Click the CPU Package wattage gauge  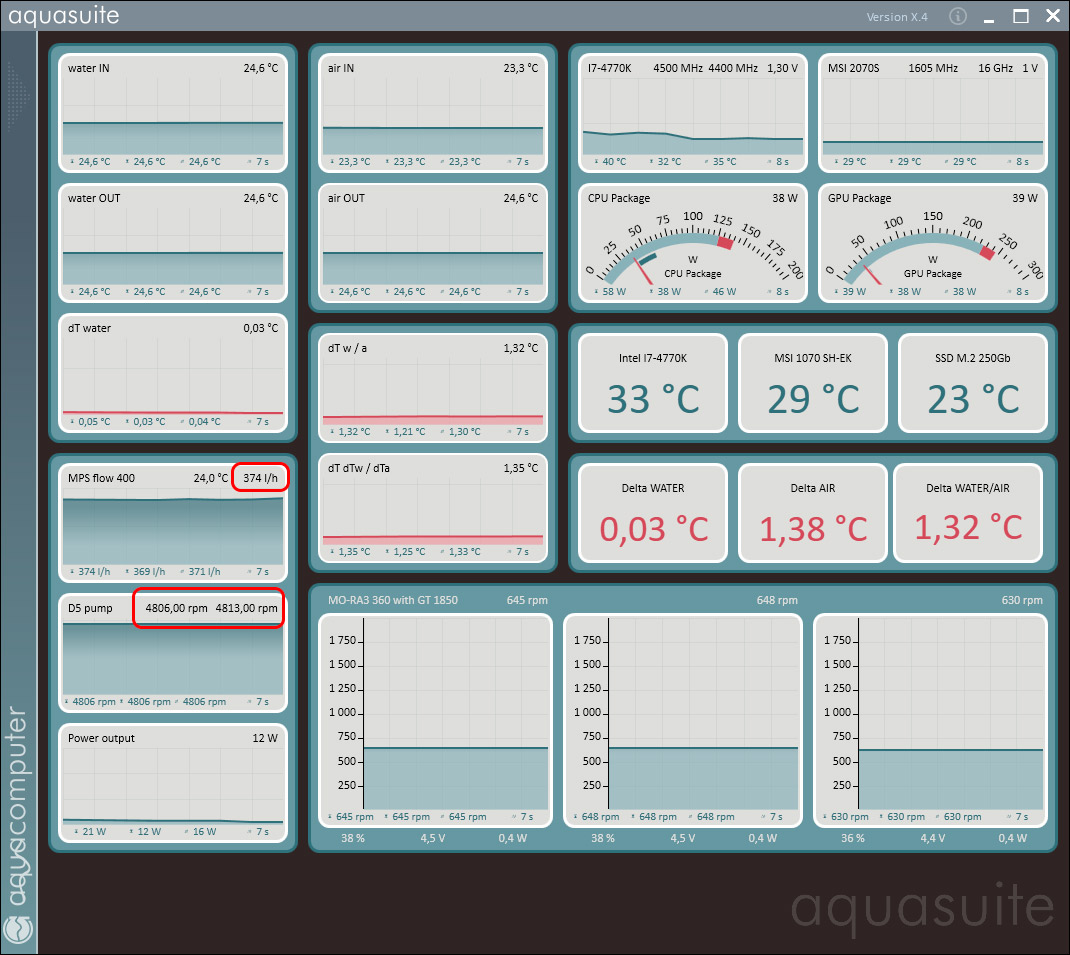[x=693, y=243]
